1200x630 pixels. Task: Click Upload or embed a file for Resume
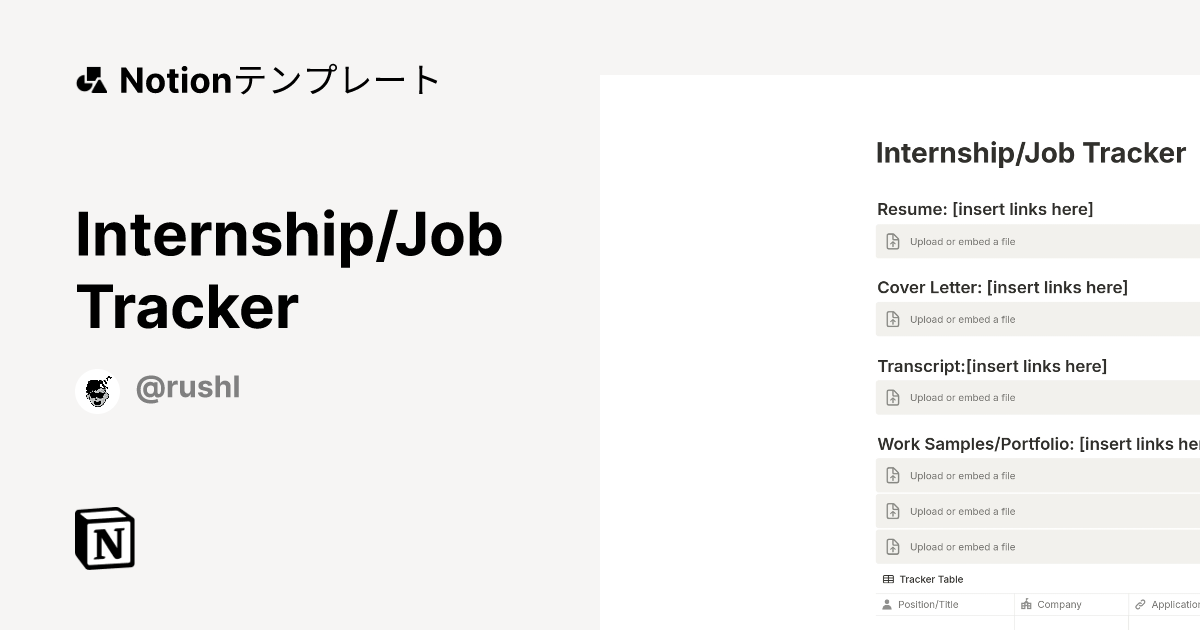(962, 241)
